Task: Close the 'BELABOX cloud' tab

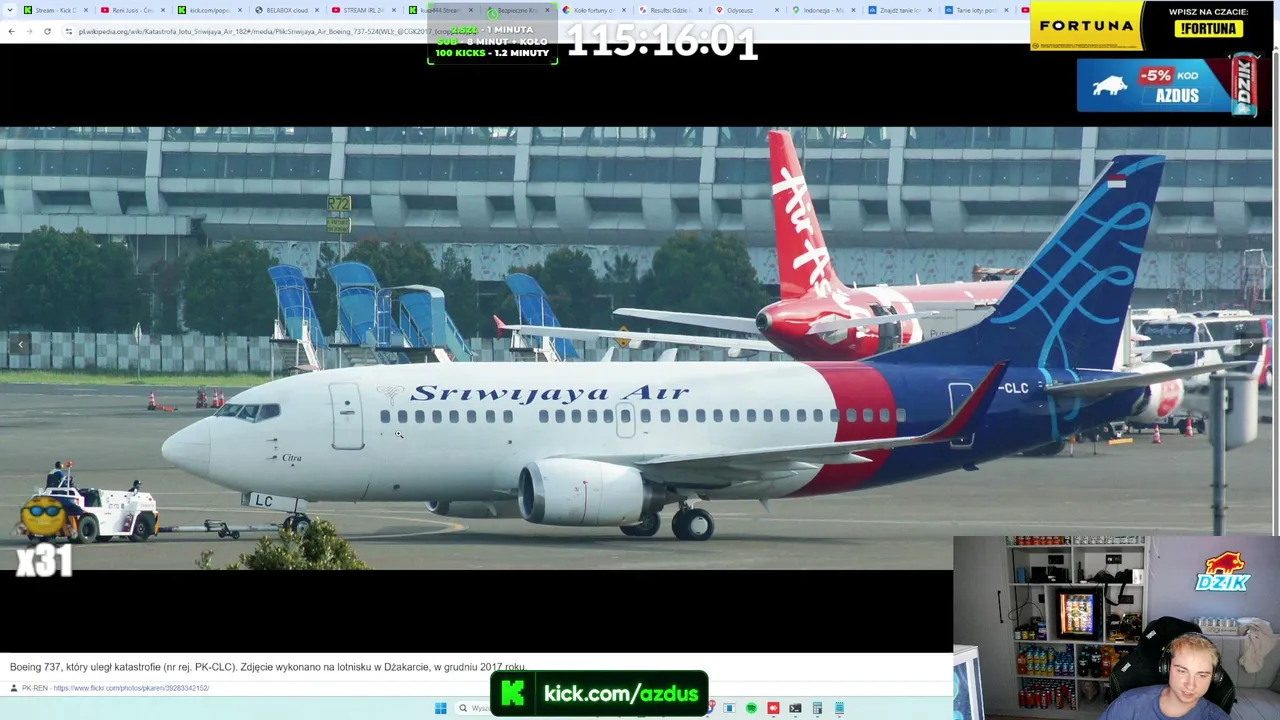Action: [318, 10]
